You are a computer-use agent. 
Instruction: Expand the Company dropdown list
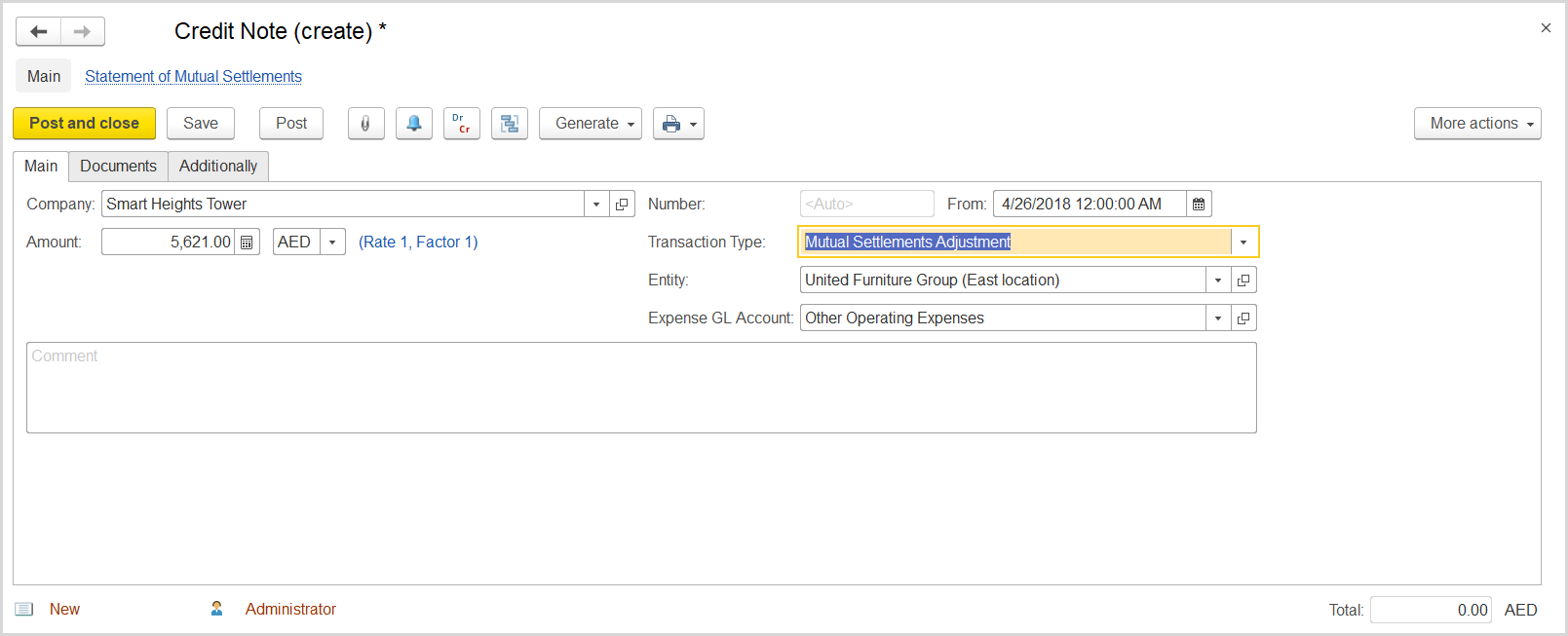(x=596, y=204)
